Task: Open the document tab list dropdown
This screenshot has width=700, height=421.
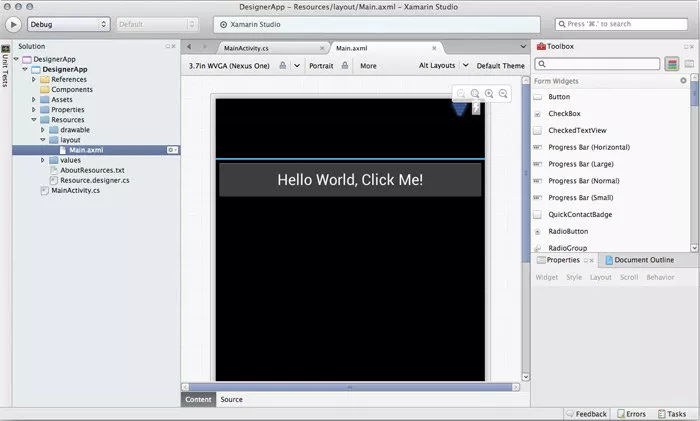Action: tap(523, 46)
